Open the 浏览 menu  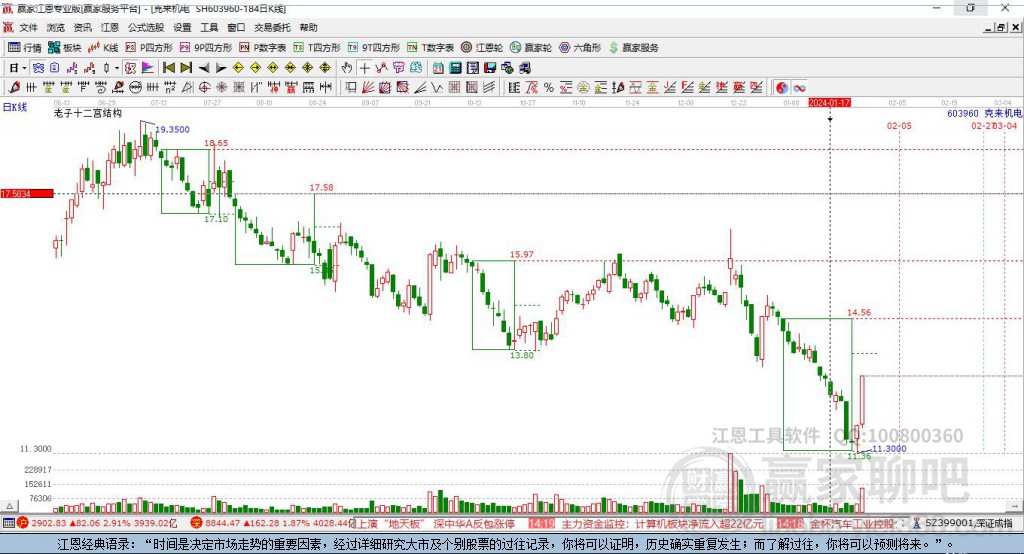(56, 27)
